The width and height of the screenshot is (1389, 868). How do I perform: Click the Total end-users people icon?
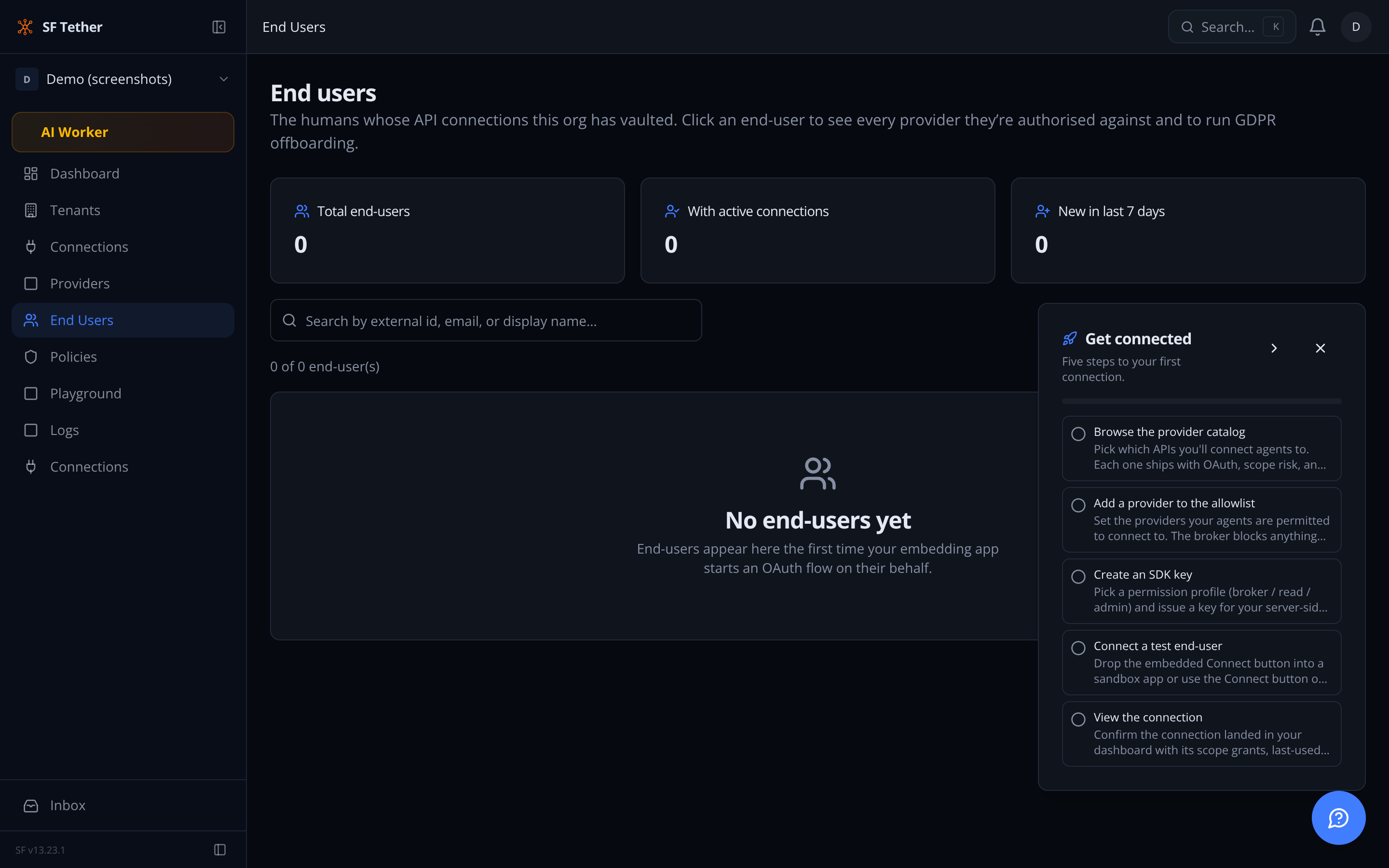point(302,211)
